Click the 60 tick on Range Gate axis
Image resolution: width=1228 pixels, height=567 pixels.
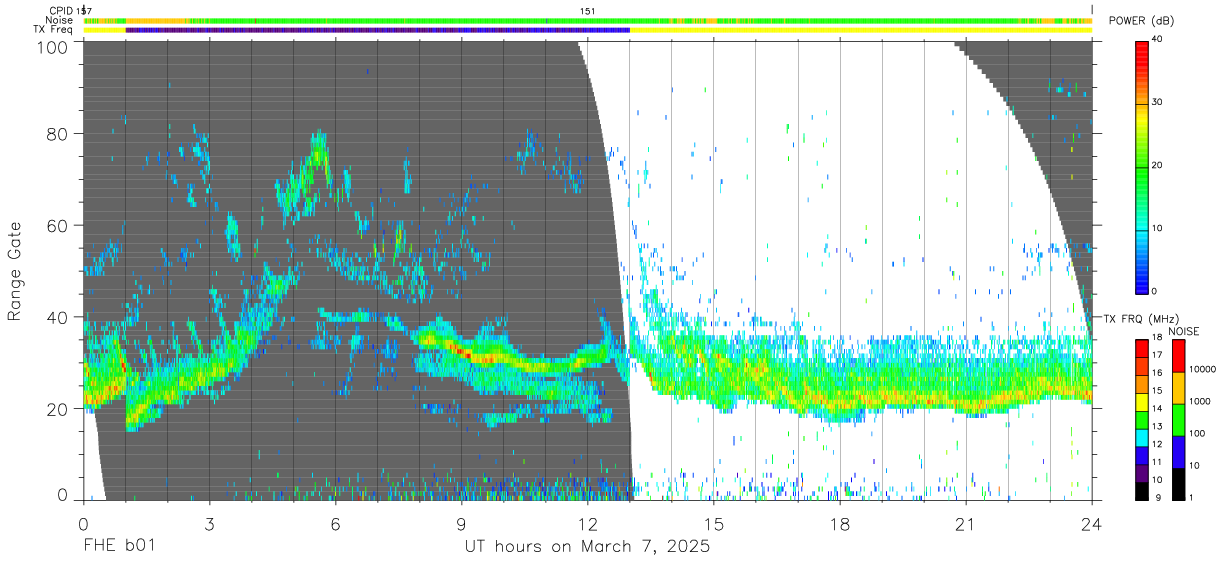click(57, 226)
